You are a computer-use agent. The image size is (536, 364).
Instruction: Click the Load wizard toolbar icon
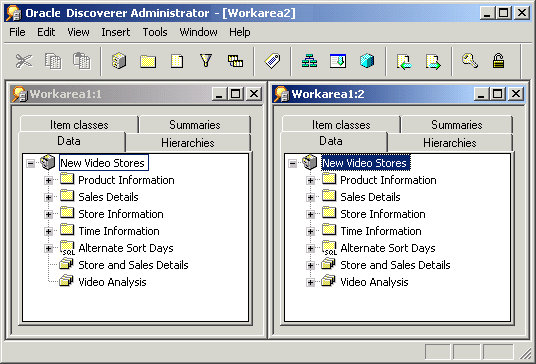pyautogui.click(x=338, y=61)
